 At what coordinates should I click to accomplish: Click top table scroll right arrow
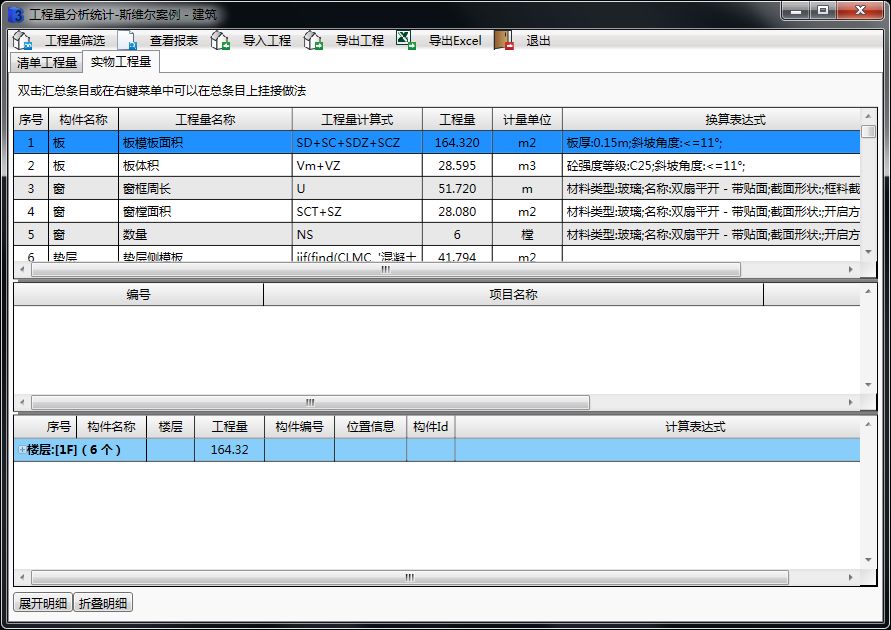click(x=851, y=269)
